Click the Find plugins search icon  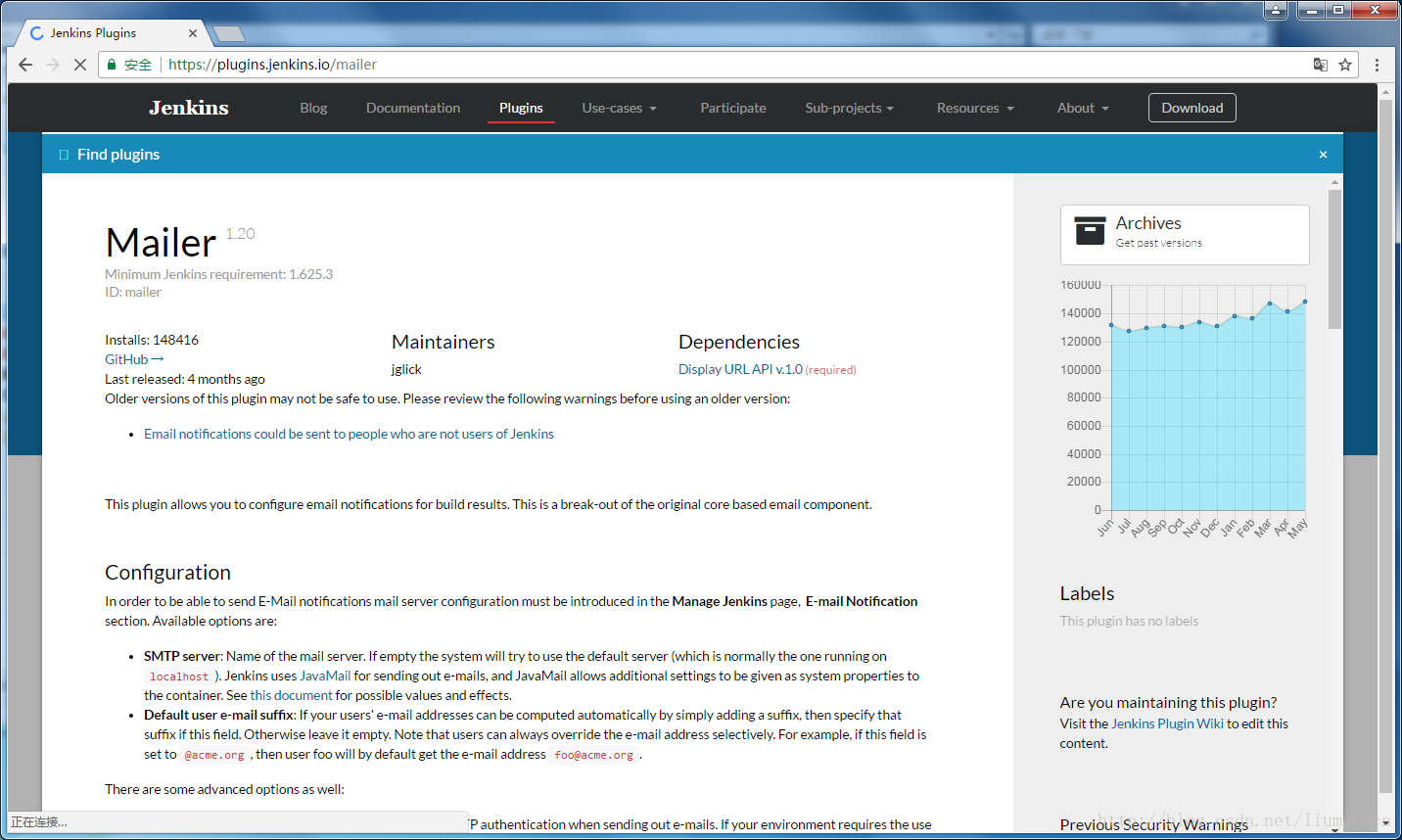(64, 155)
